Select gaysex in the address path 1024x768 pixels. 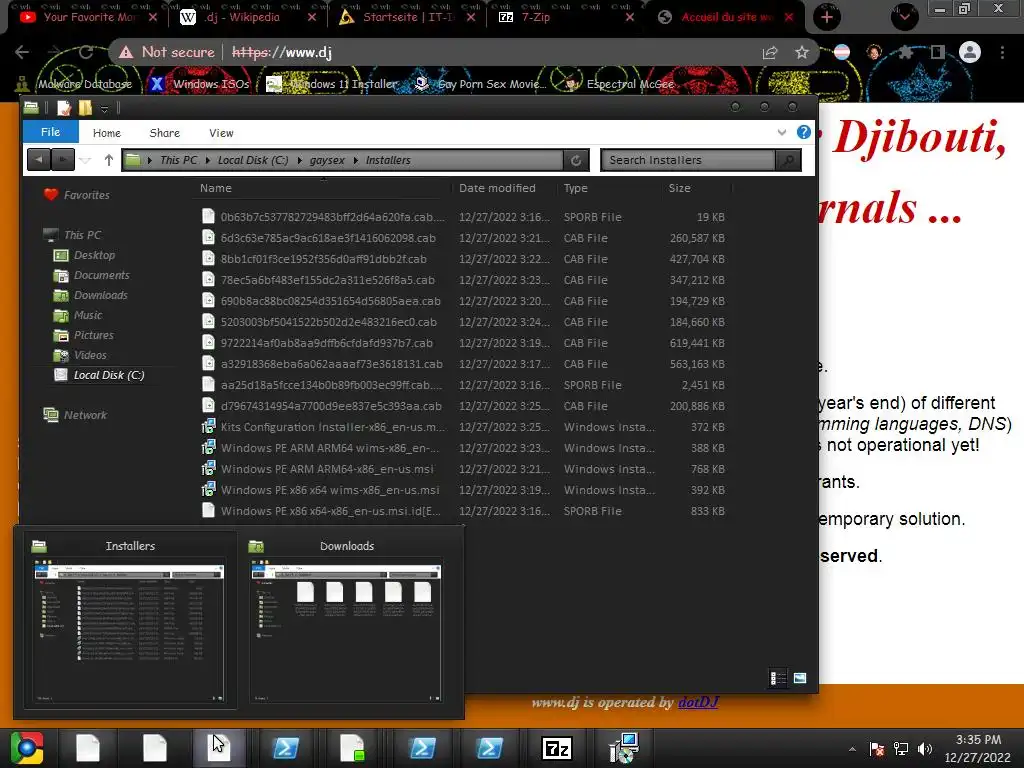327,160
